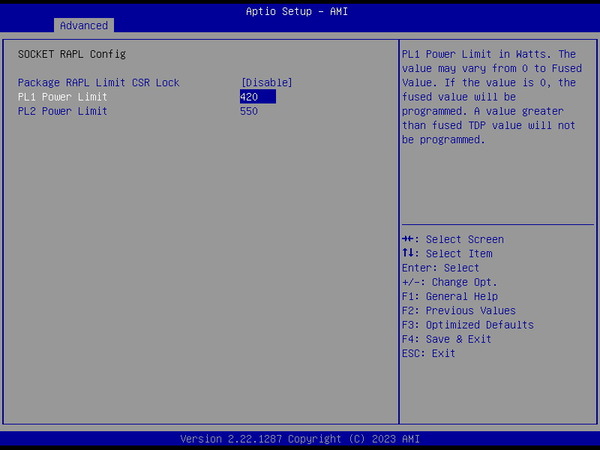Open the Package RAPL Limit CSR Lock [Disable] value
The image size is (600, 450).
coord(266,83)
